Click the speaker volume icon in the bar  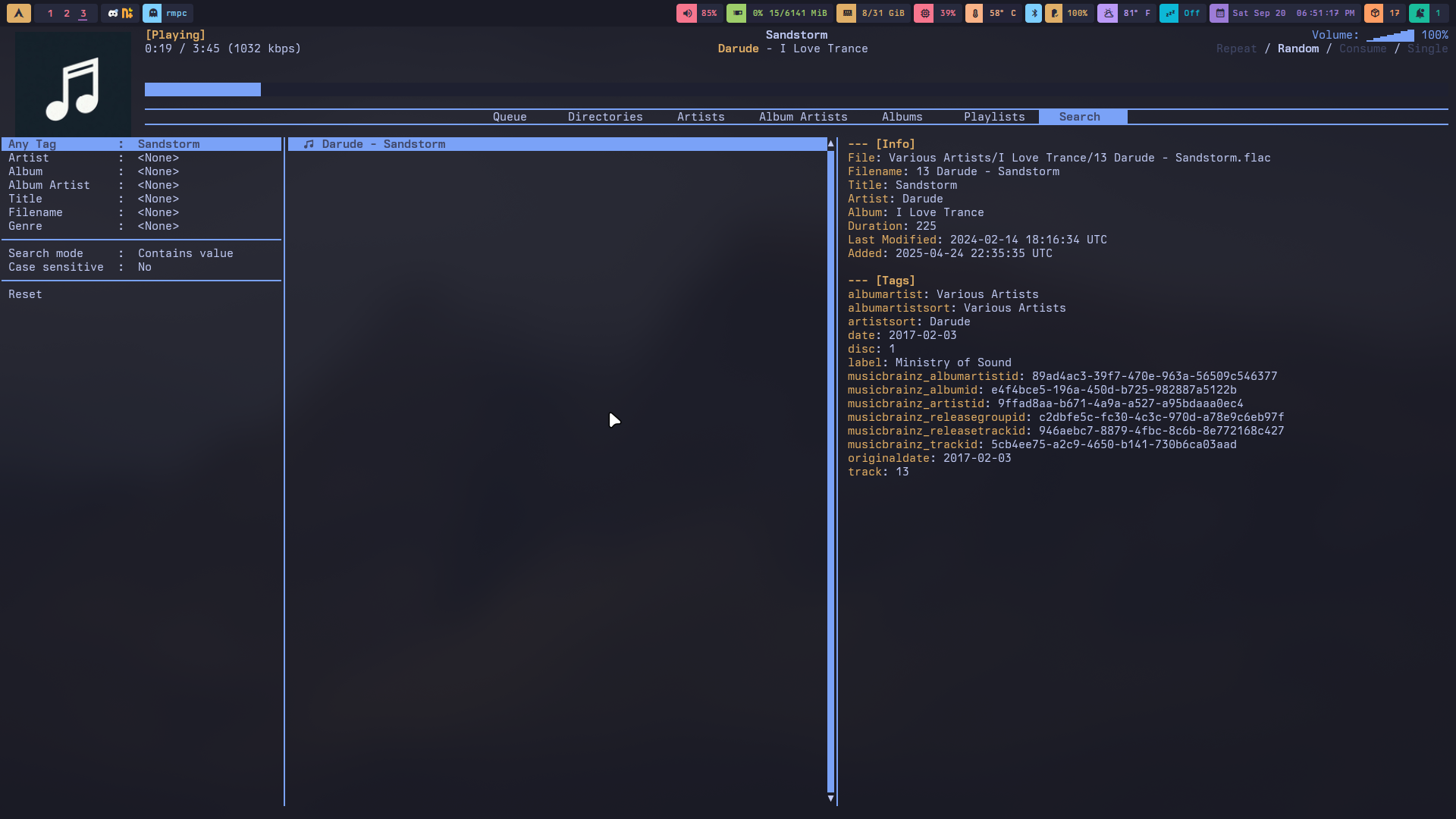click(687, 13)
